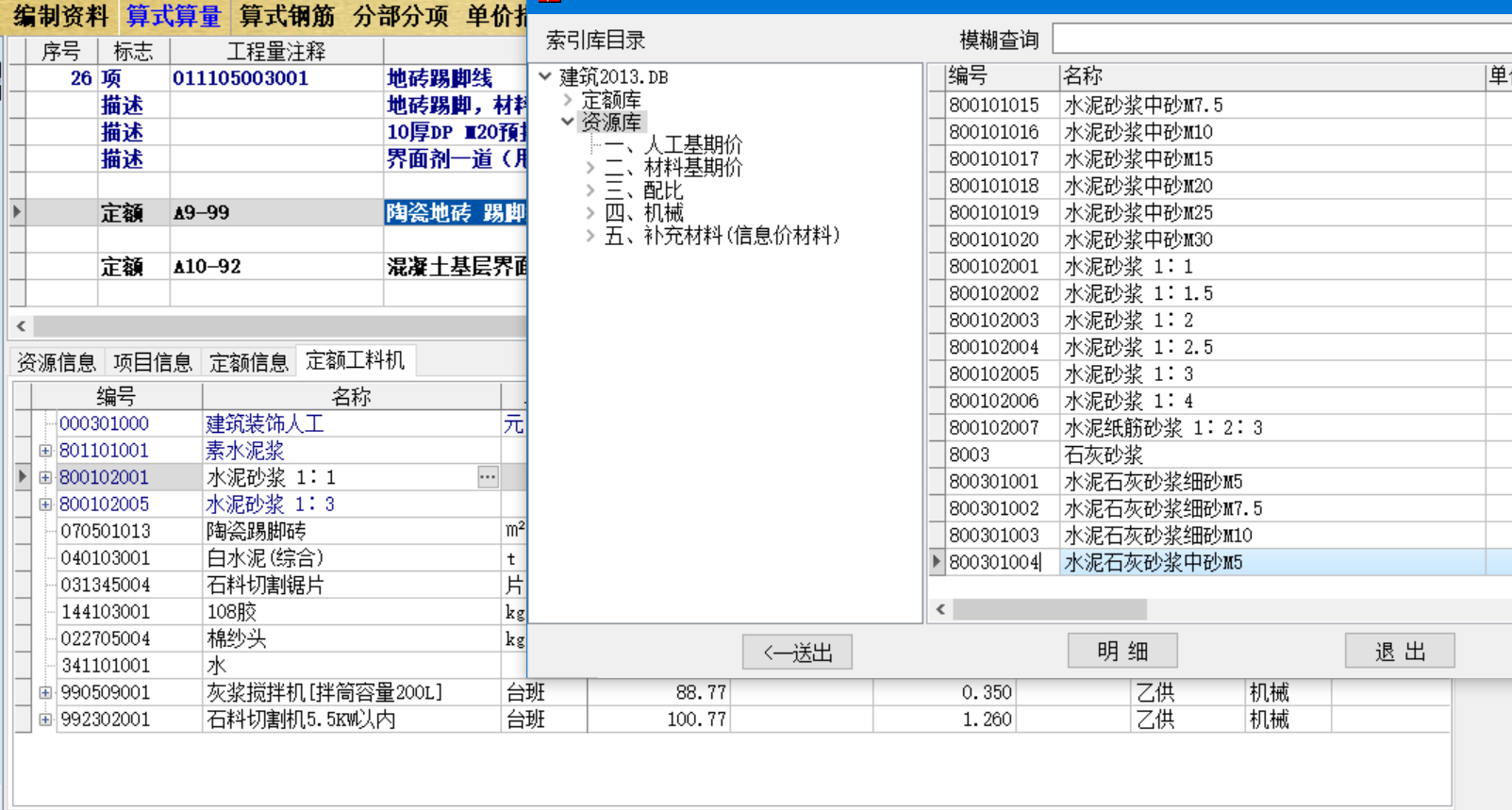Select tree item 二、材料基期价
Viewport: 1512px width, 810px height.
coord(673,167)
